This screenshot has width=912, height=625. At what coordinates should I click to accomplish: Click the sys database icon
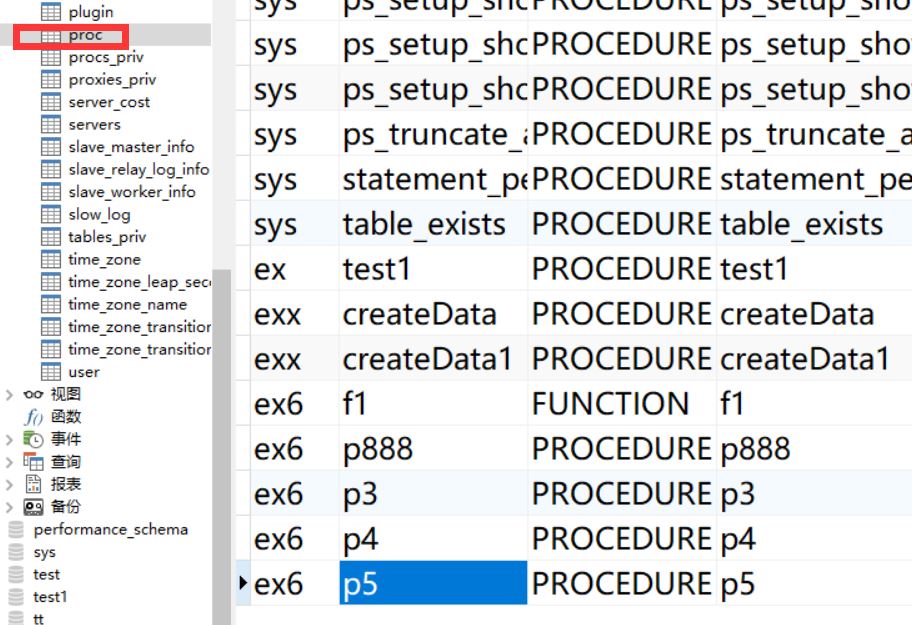tap(16, 552)
